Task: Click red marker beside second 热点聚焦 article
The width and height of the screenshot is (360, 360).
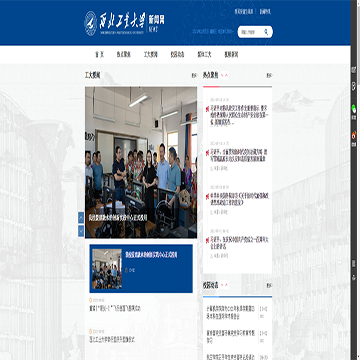Action: 207,152
